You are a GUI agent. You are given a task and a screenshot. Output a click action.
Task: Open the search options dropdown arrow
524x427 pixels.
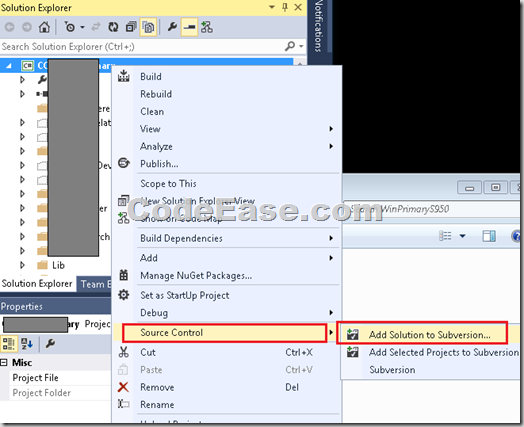301,46
